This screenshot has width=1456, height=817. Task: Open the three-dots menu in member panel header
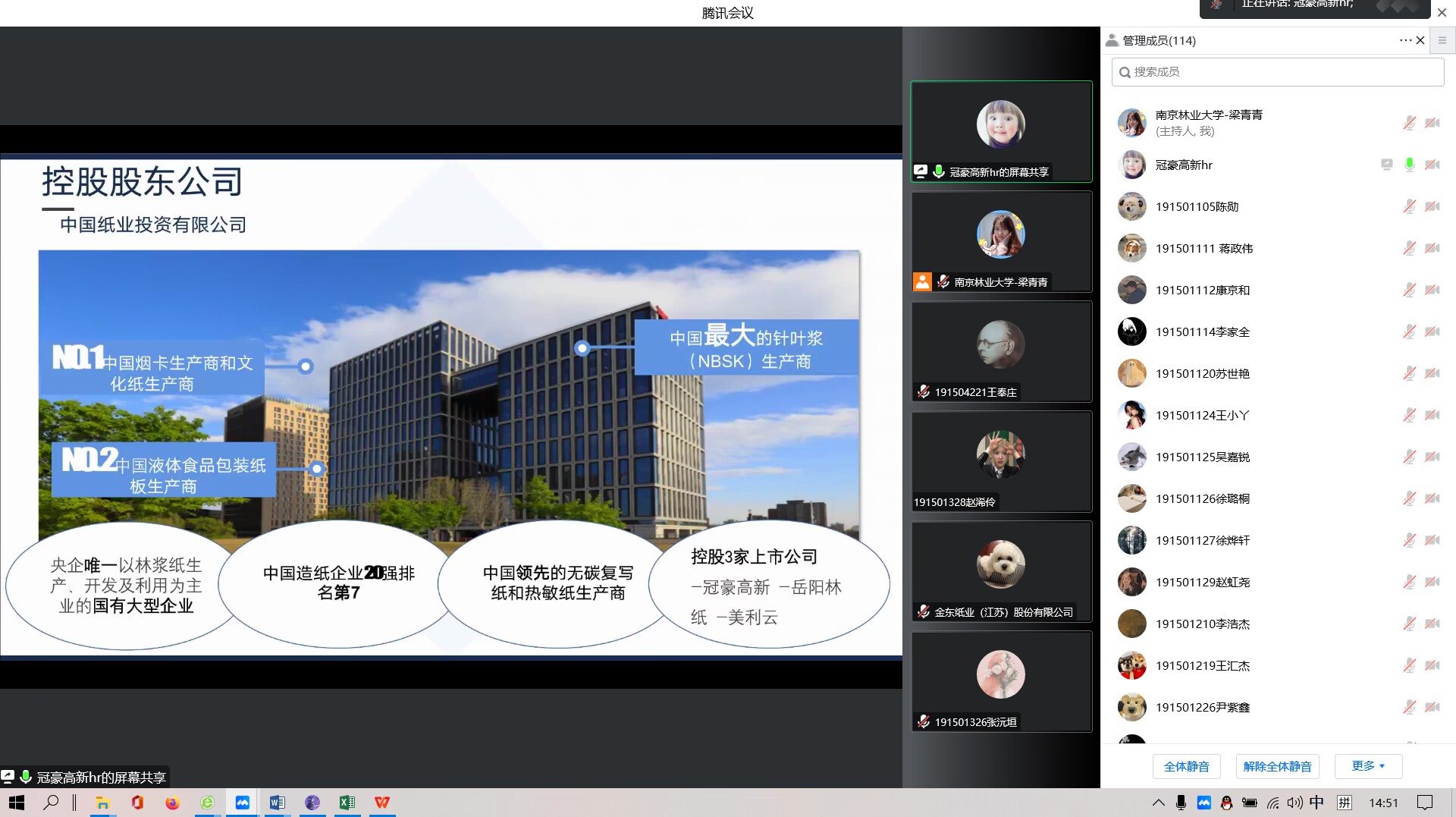pos(1405,40)
